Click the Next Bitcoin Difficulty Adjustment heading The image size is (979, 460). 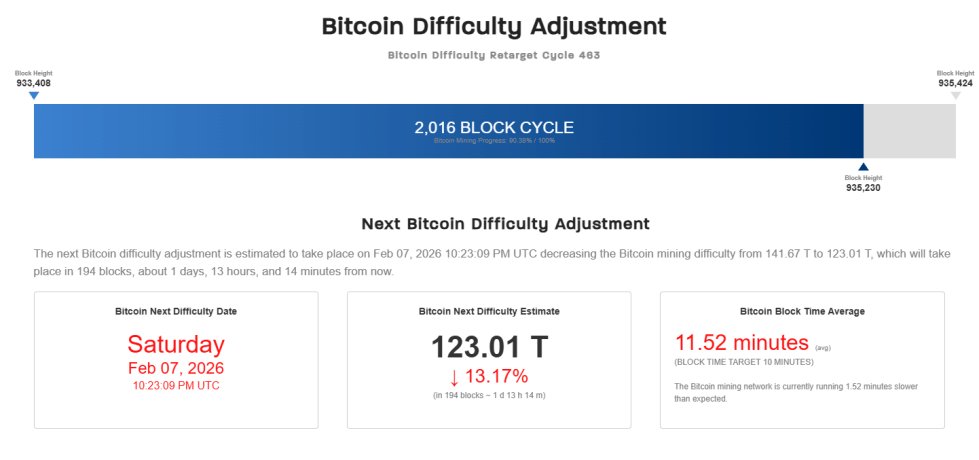tap(505, 224)
